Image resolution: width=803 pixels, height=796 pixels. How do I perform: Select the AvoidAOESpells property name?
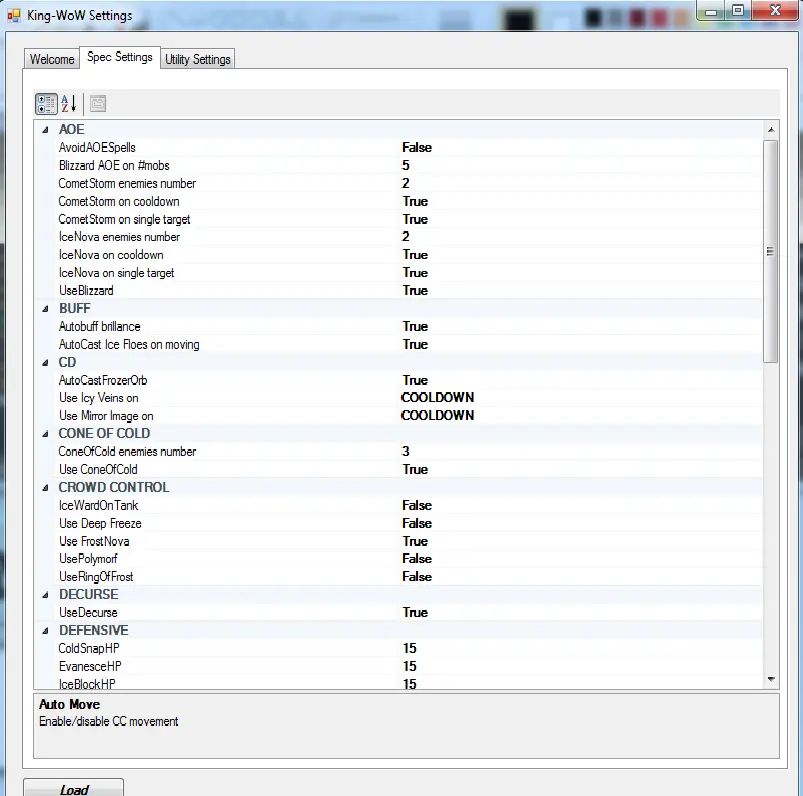click(x=97, y=148)
